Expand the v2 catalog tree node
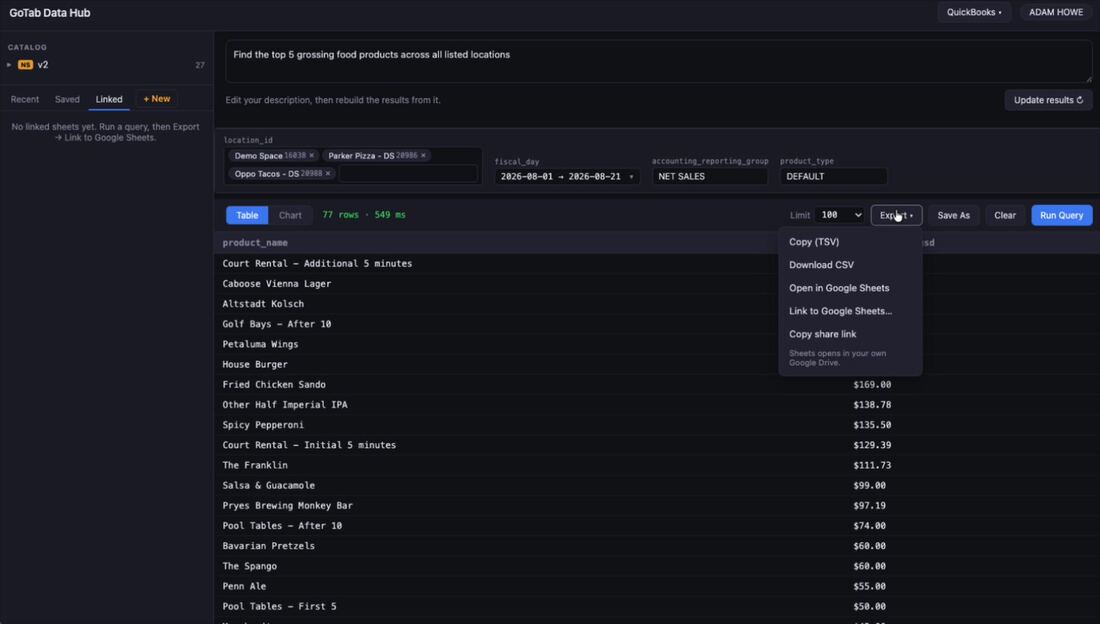 [9, 65]
